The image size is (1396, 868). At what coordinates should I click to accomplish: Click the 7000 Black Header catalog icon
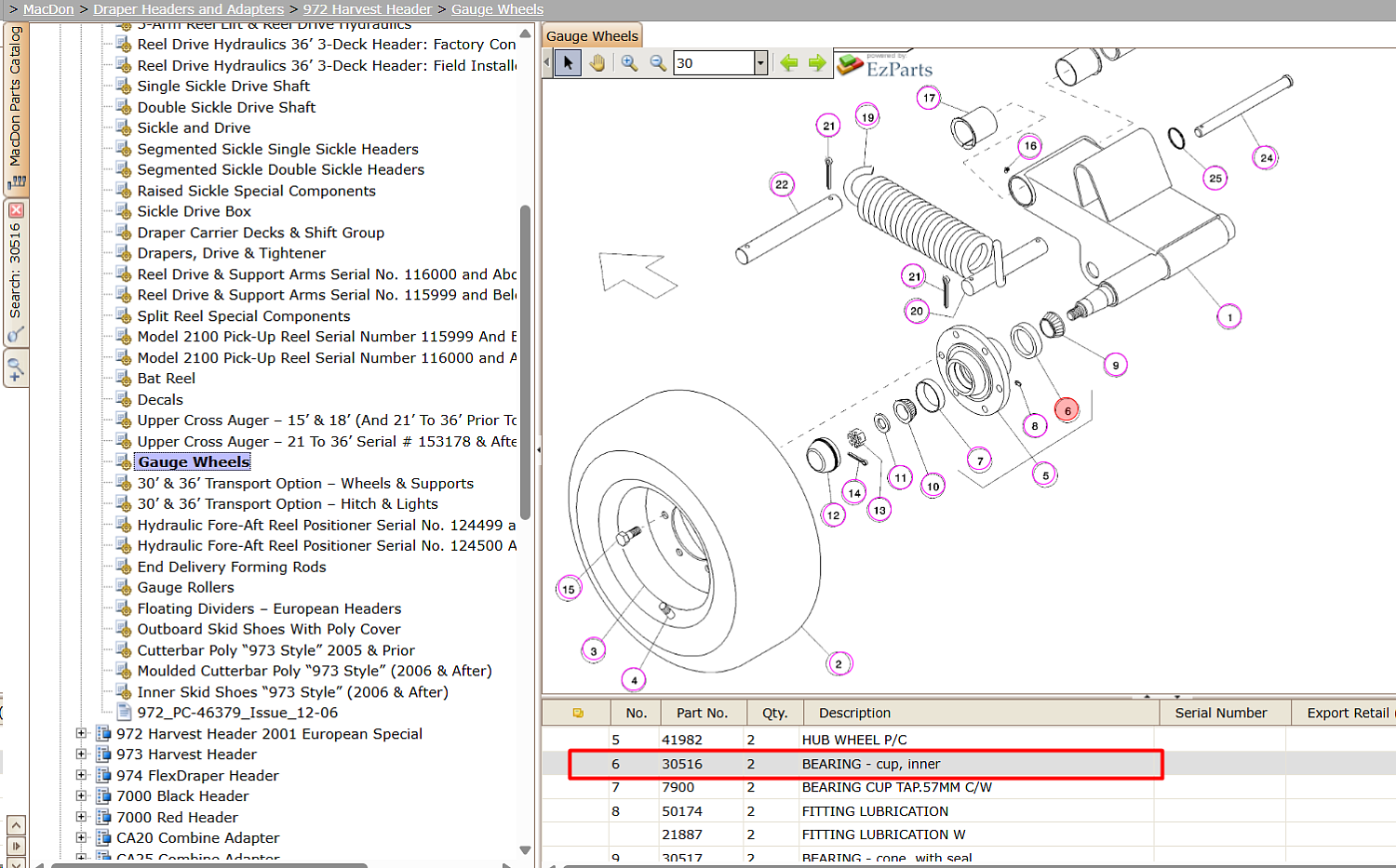point(103,796)
